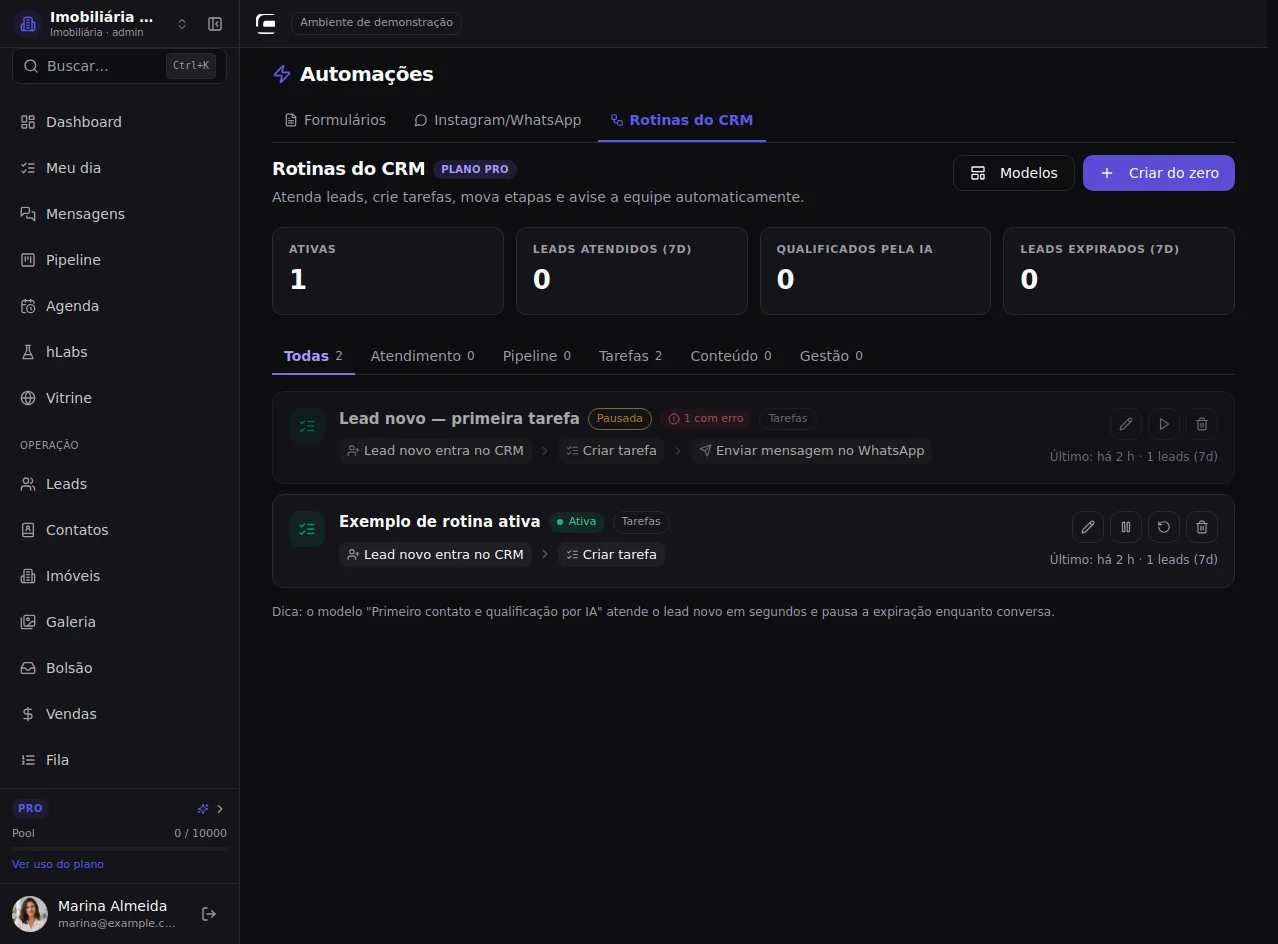Open Bolsão in the sidebar
Image resolution: width=1278 pixels, height=944 pixels.
[x=120, y=668]
